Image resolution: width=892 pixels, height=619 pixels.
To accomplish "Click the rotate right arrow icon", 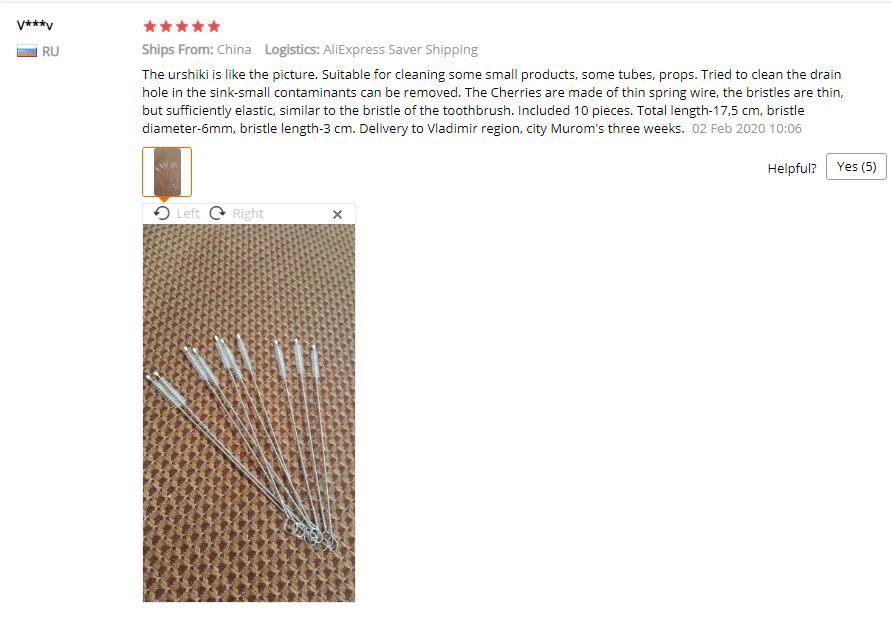I will 217,213.
